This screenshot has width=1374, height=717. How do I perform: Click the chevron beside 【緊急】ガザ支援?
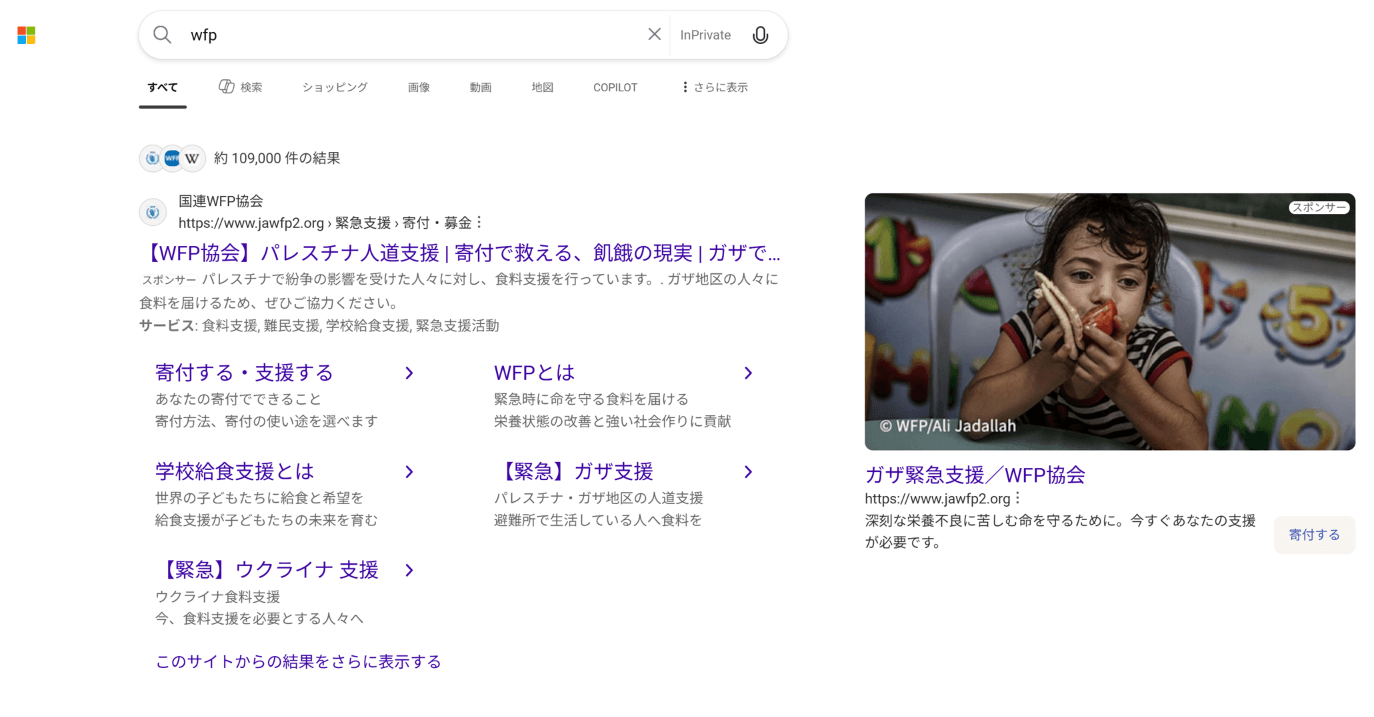pos(748,471)
